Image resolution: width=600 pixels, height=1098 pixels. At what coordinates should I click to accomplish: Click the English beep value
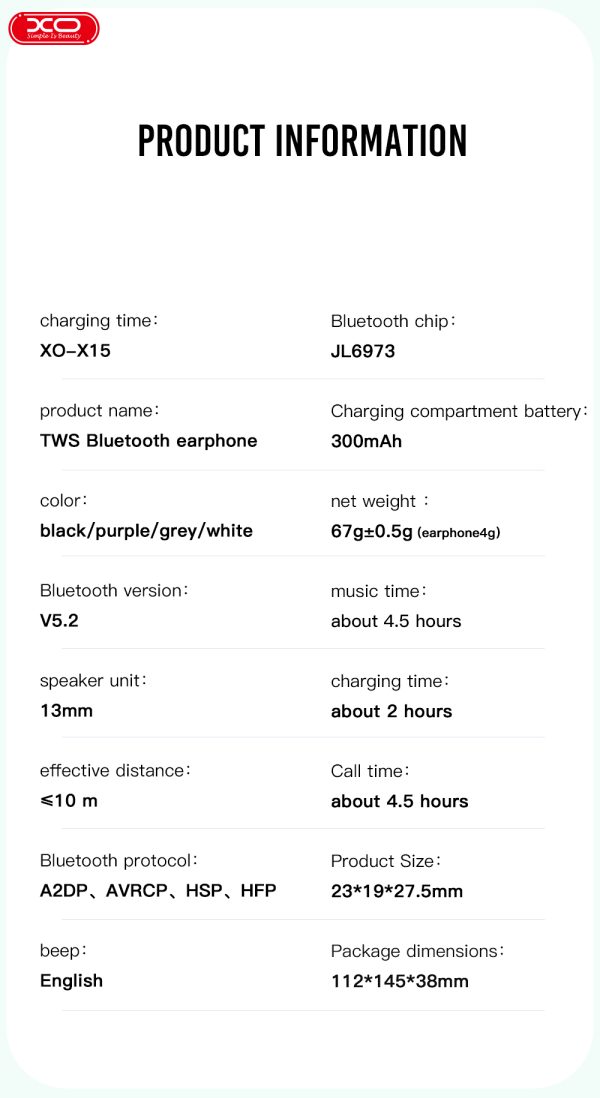[x=71, y=981]
